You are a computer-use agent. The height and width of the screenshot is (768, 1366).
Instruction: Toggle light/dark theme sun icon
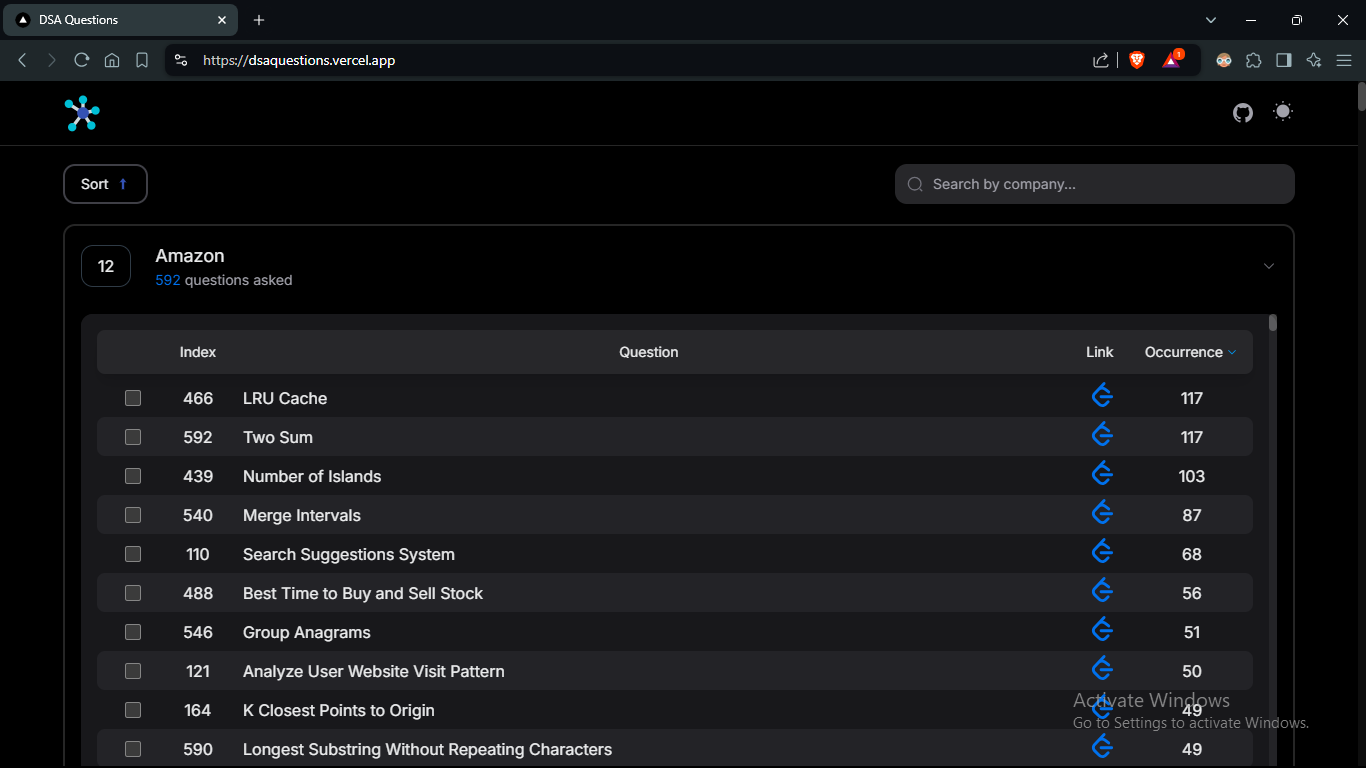click(x=1283, y=112)
